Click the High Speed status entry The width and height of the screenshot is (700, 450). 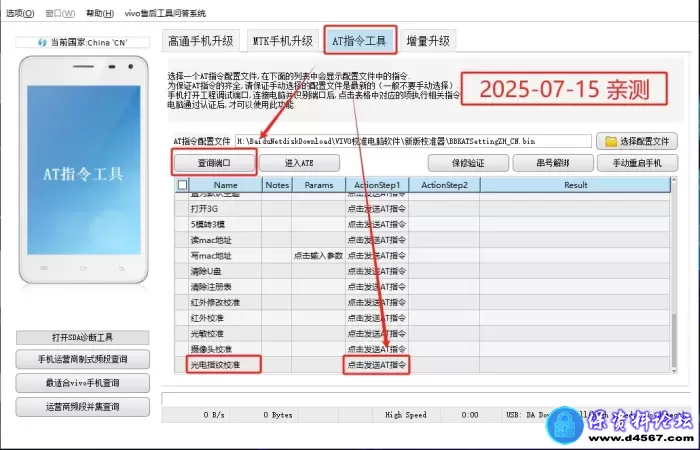406,415
